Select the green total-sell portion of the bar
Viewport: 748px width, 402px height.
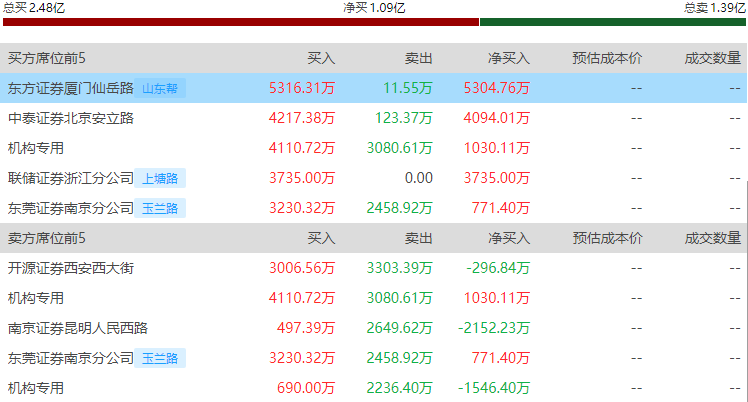point(613,22)
